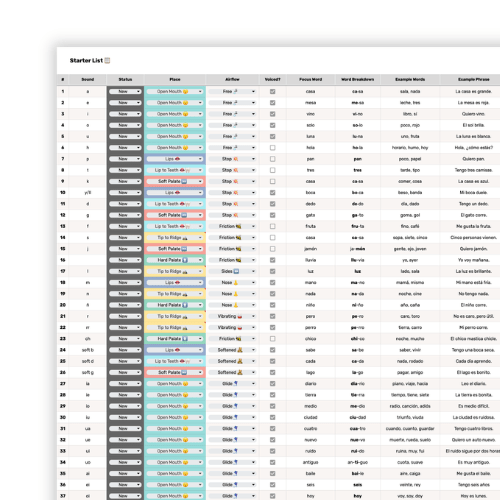Viewport: 500px width, 500px height.
Task: Click the notepad icon beside Starter List
Action: pyautogui.click(x=107, y=60)
